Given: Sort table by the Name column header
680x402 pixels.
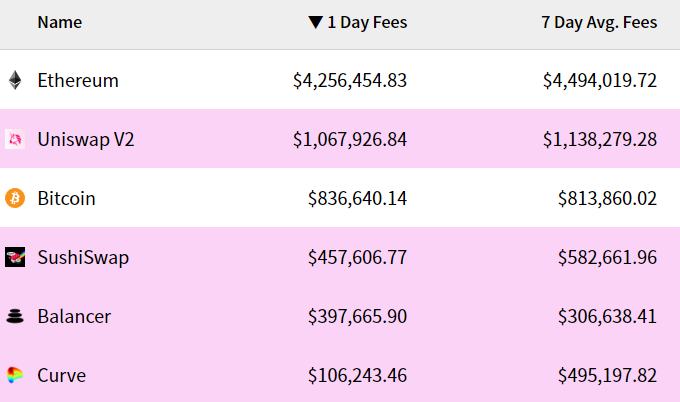Looking at the screenshot, I should pos(60,22).
